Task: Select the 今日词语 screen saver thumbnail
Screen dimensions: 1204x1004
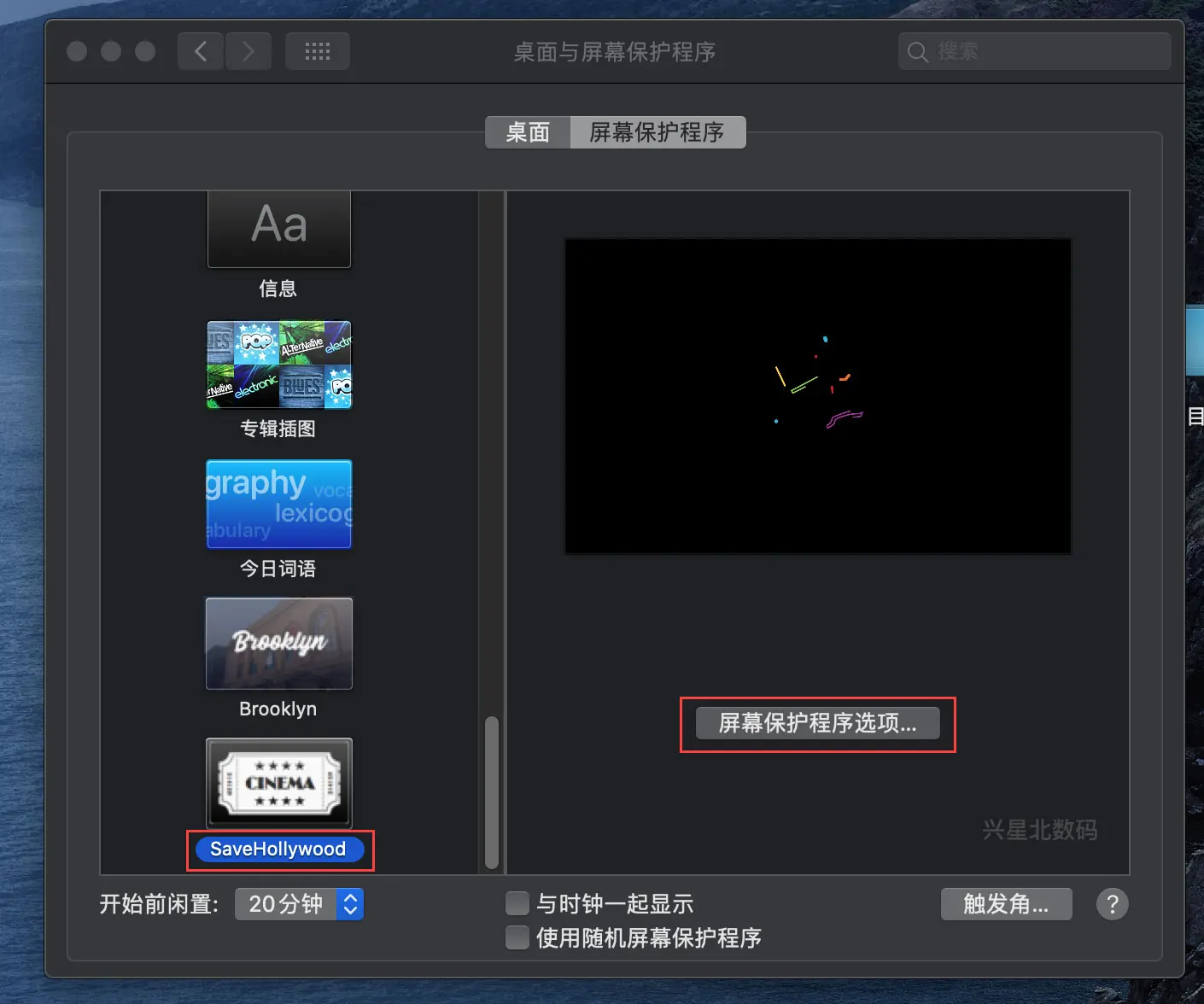Action: pyautogui.click(x=279, y=504)
